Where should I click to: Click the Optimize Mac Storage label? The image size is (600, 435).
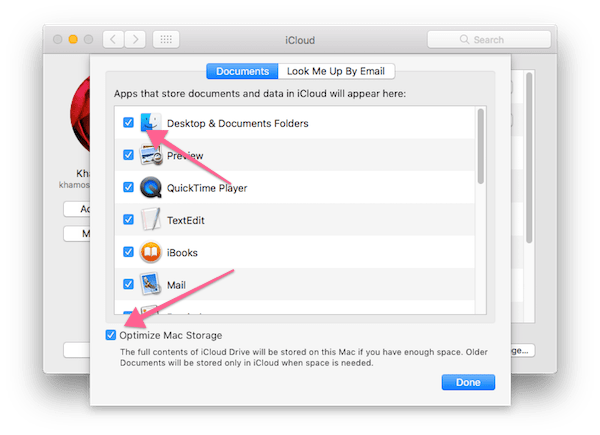(x=171, y=336)
